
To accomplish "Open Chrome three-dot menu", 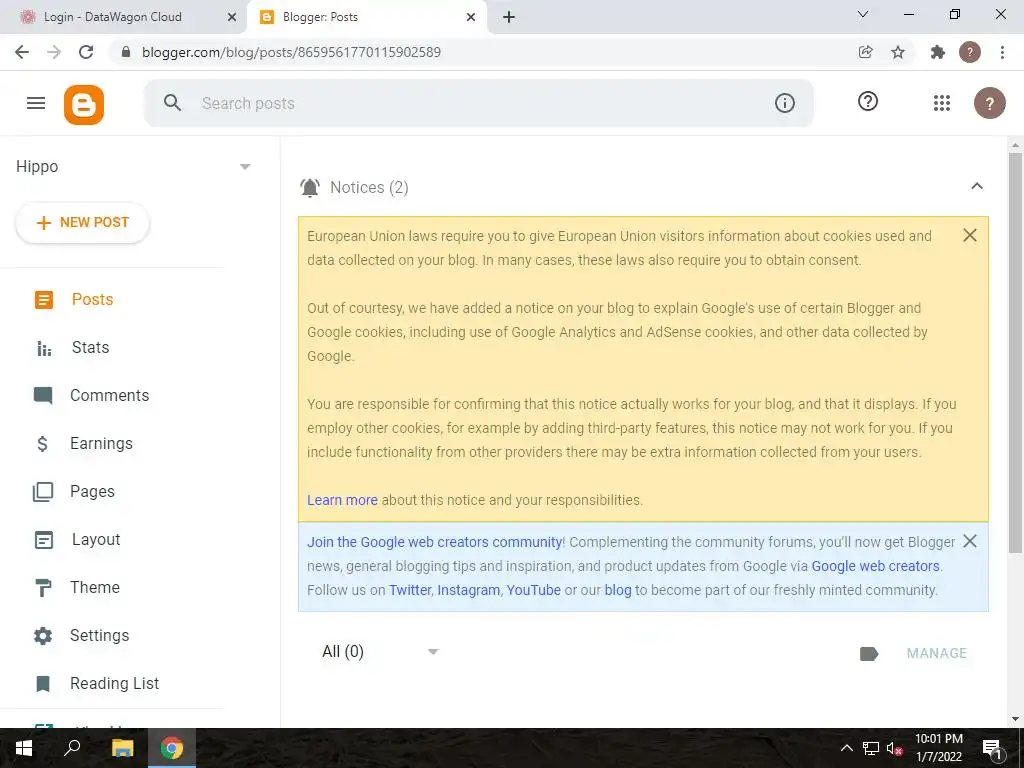I will click(1002, 52).
